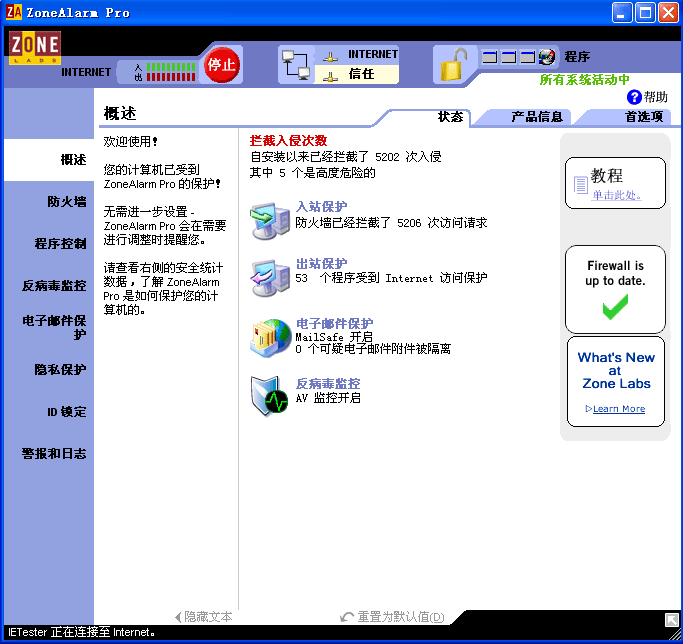
Task: Switch to the 产品信息 tab
Action: pyautogui.click(x=537, y=117)
